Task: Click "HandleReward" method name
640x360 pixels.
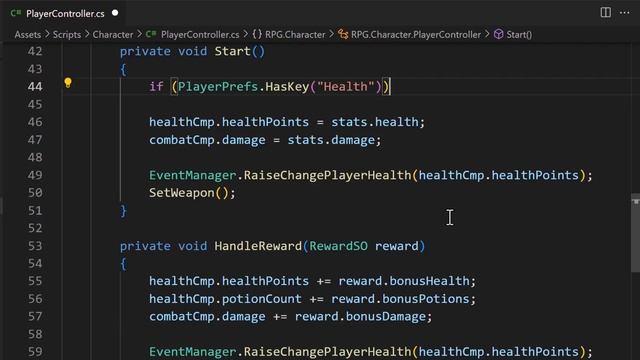Action: point(258,246)
